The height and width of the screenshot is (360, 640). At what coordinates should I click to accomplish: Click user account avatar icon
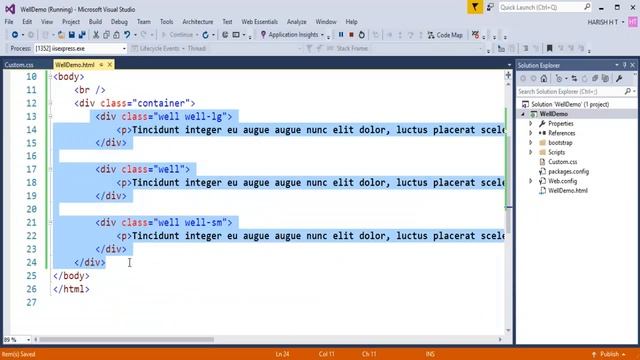pos(633,22)
